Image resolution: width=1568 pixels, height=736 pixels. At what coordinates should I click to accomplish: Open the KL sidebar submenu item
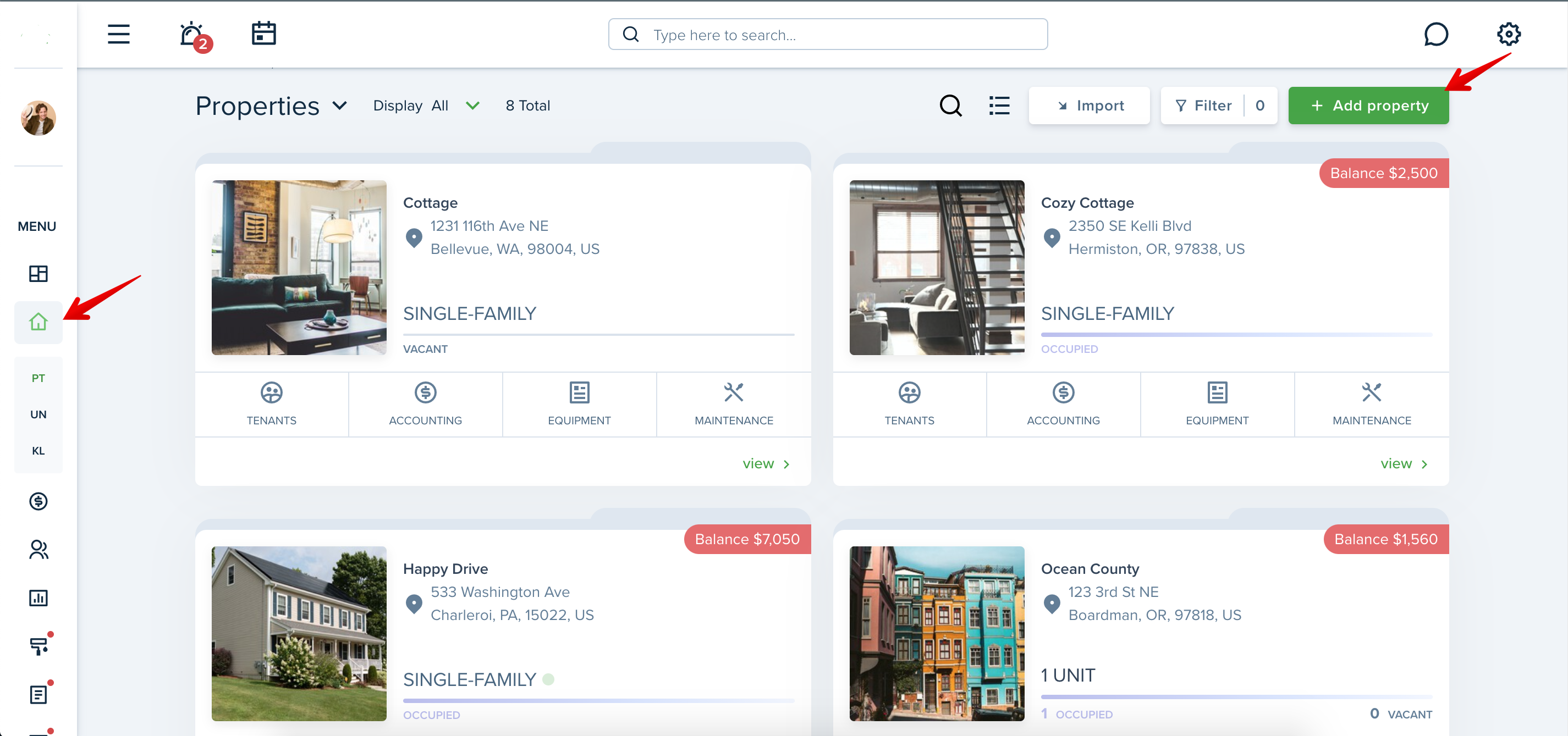(x=38, y=451)
